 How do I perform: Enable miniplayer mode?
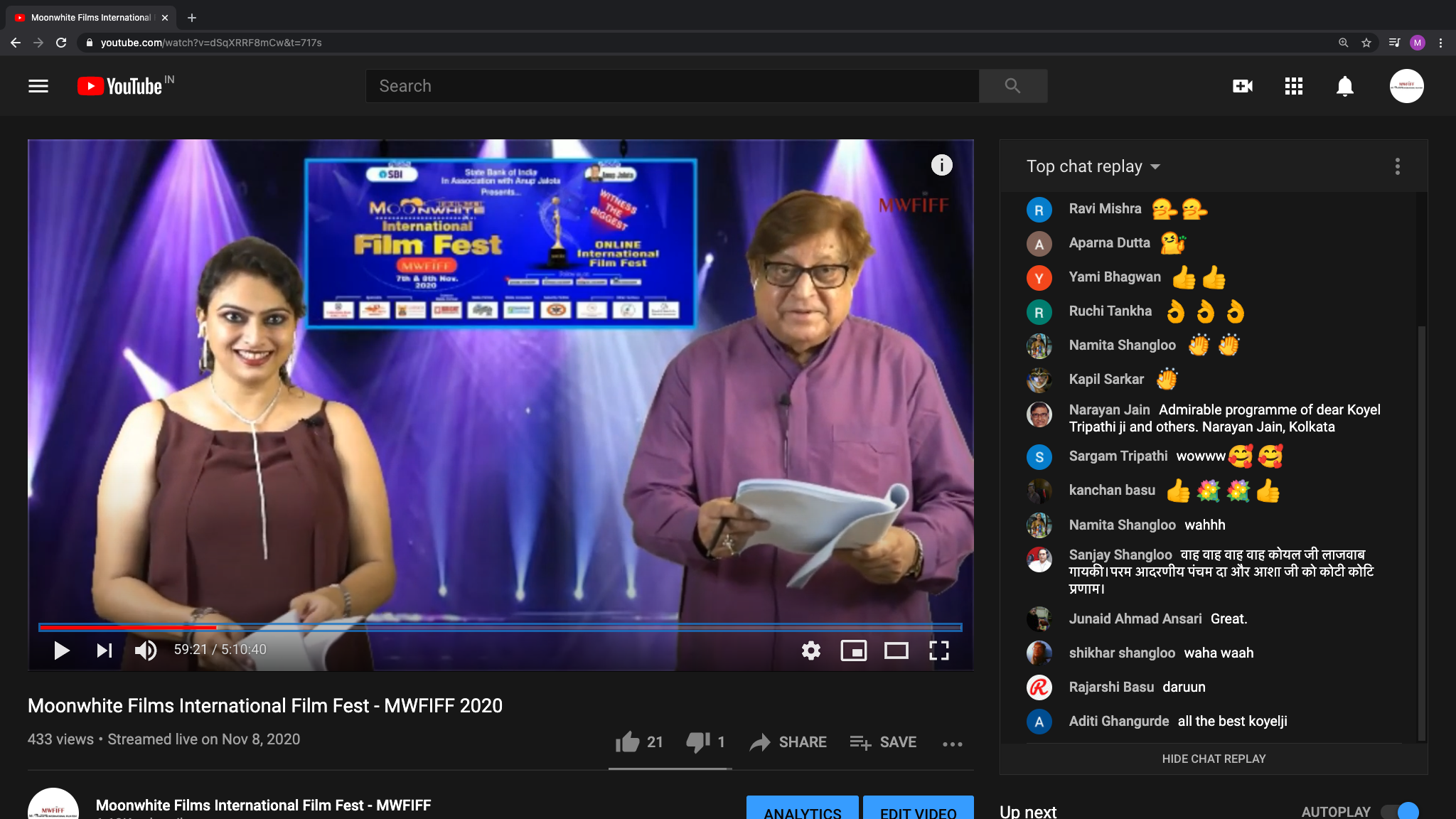point(853,650)
